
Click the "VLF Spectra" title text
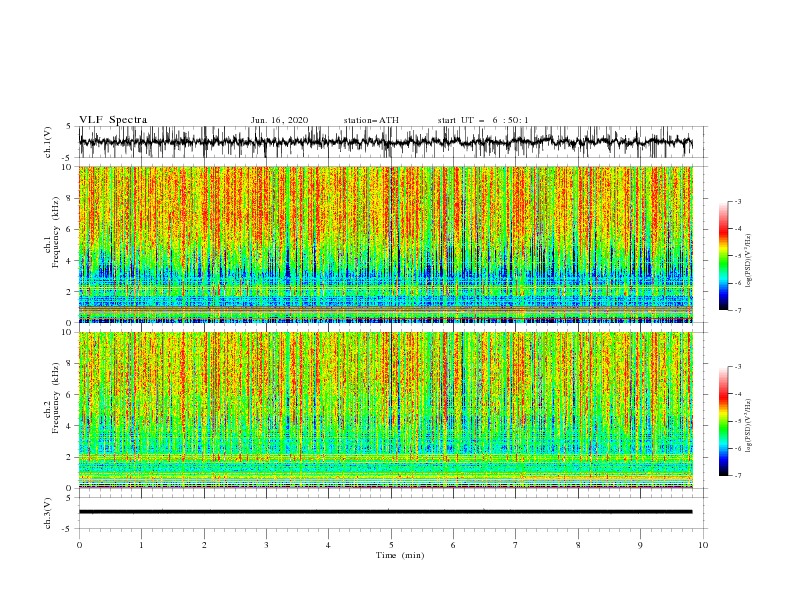click(113, 120)
